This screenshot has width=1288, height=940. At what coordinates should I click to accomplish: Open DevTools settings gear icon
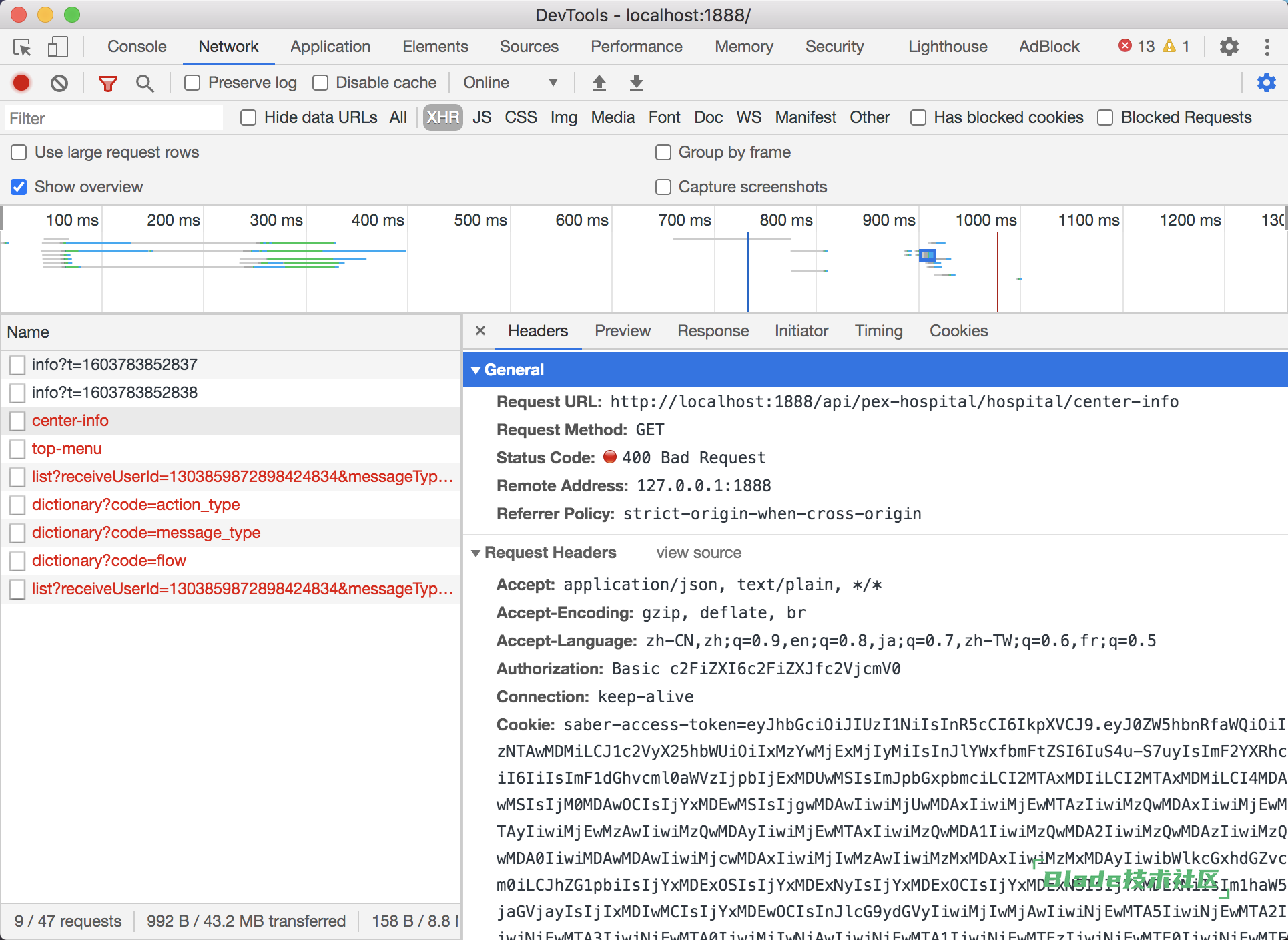click(x=1229, y=47)
